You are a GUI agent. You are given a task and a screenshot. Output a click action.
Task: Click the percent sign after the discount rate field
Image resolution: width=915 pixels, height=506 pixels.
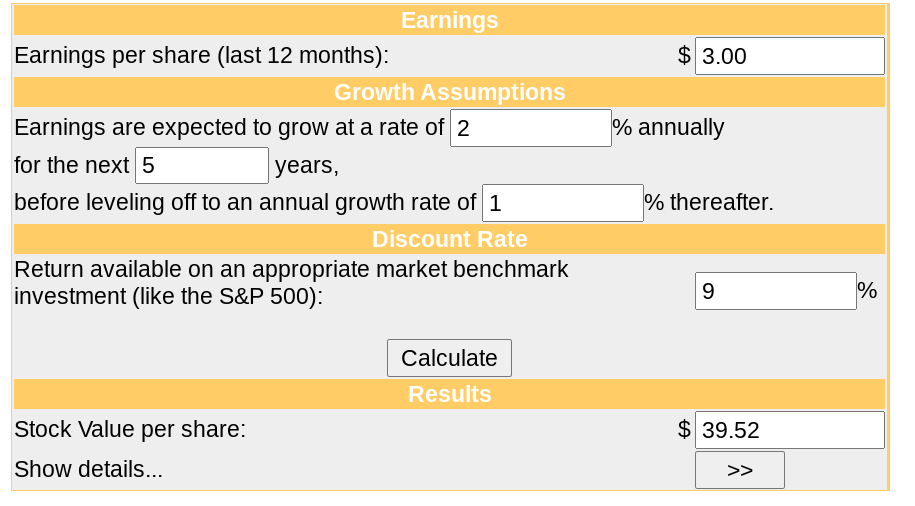point(867,290)
